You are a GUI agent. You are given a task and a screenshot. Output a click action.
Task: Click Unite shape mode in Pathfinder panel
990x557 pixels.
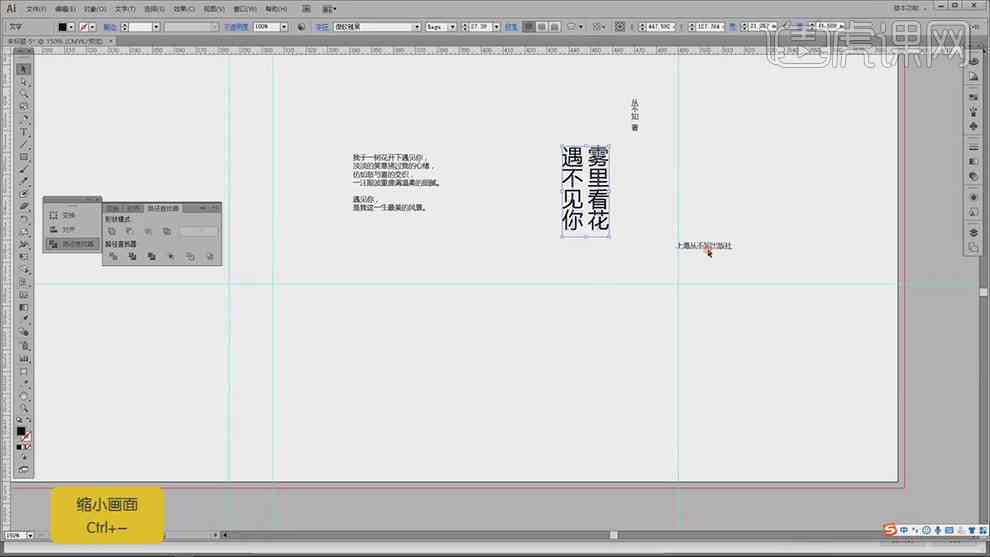point(112,232)
